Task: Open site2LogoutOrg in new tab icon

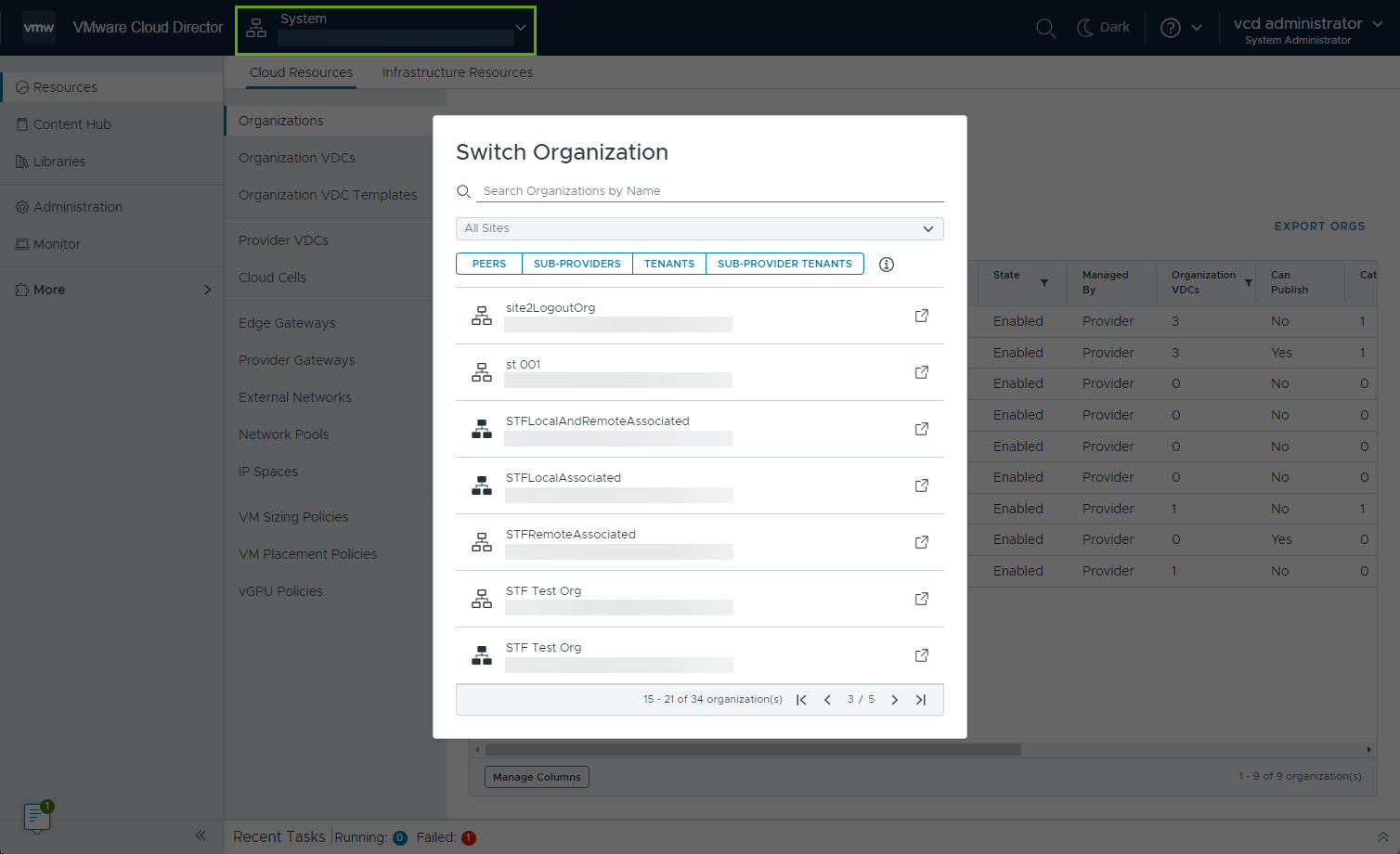Action: click(x=922, y=316)
